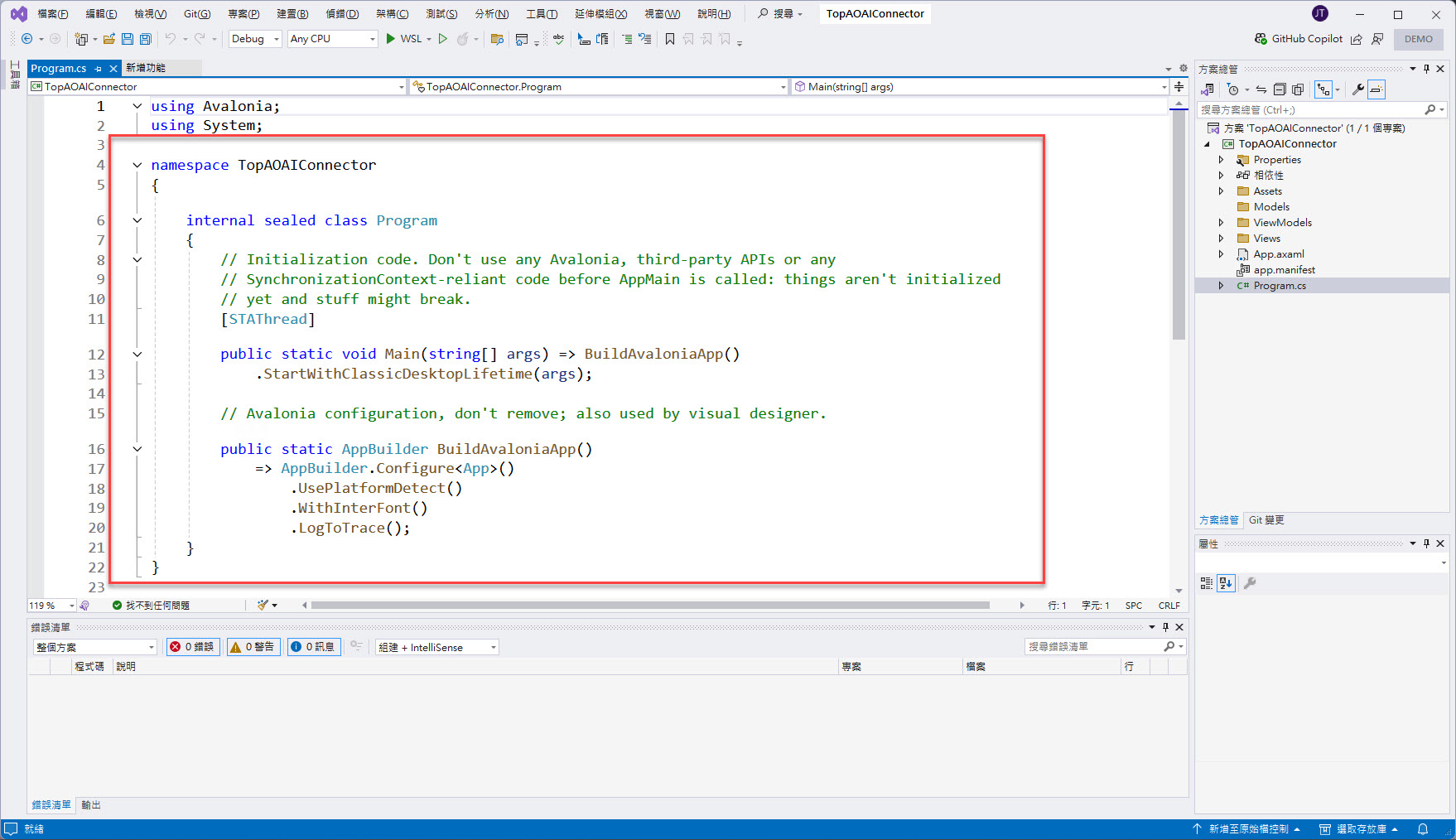
Task: Click the Hot Reload flame icon
Action: tap(463, 39)
